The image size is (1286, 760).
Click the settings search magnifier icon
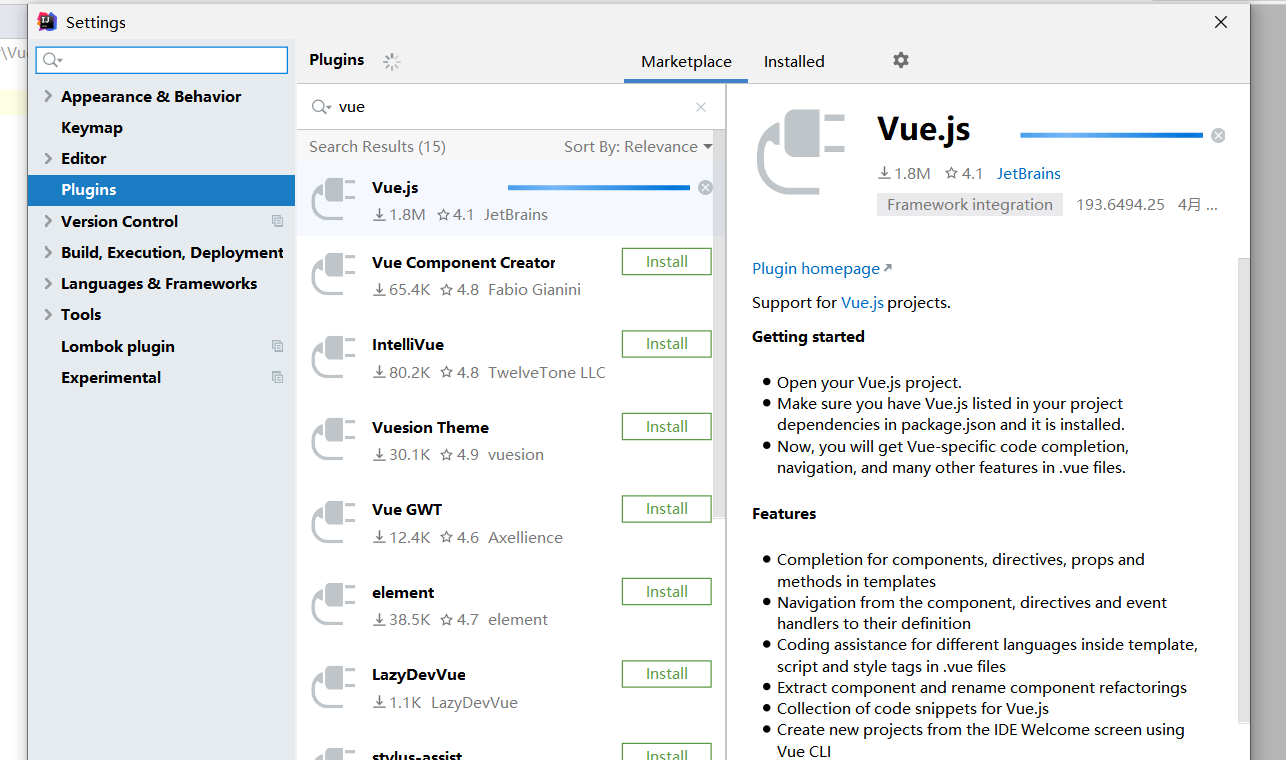tap(52, 60)
